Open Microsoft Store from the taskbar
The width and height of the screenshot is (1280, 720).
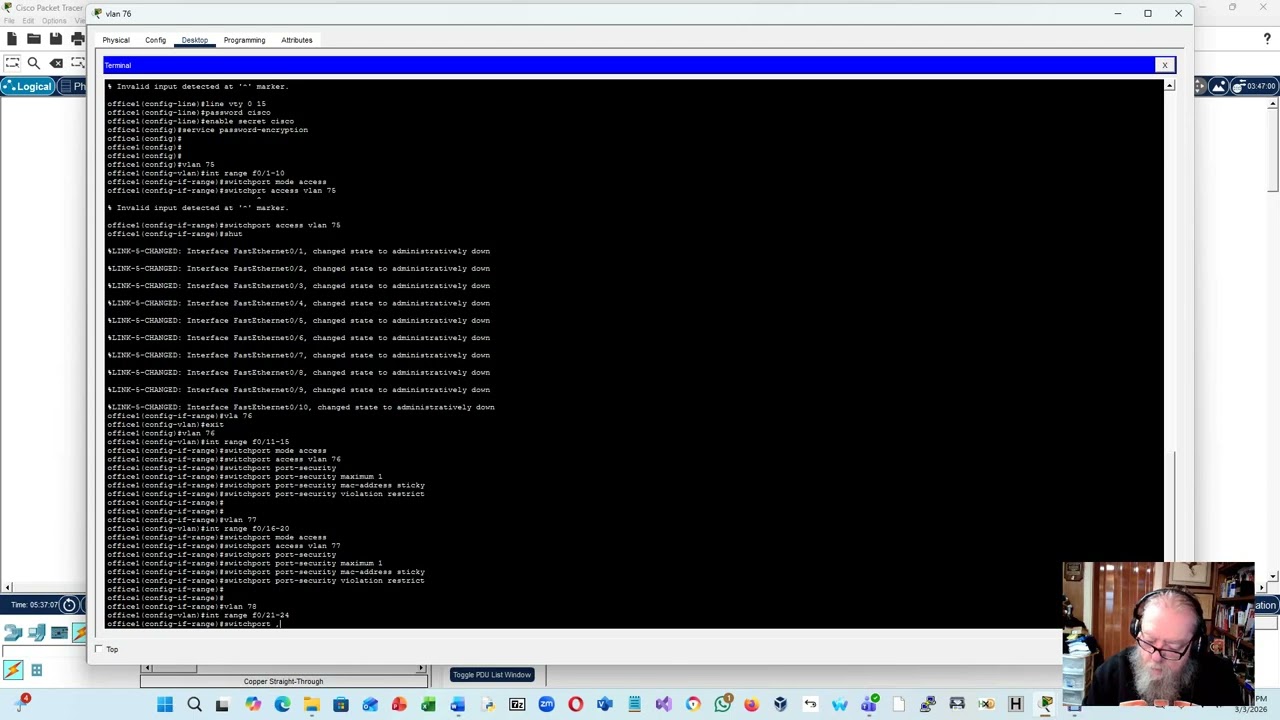[x=341, y=705]
